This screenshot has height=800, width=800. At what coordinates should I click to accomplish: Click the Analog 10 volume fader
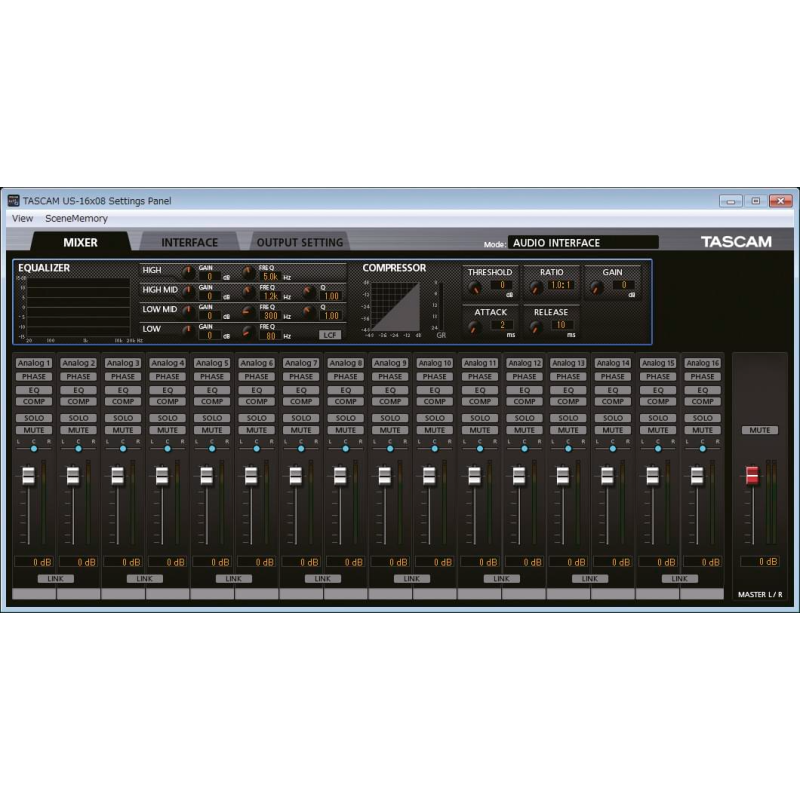pos(429,476)
